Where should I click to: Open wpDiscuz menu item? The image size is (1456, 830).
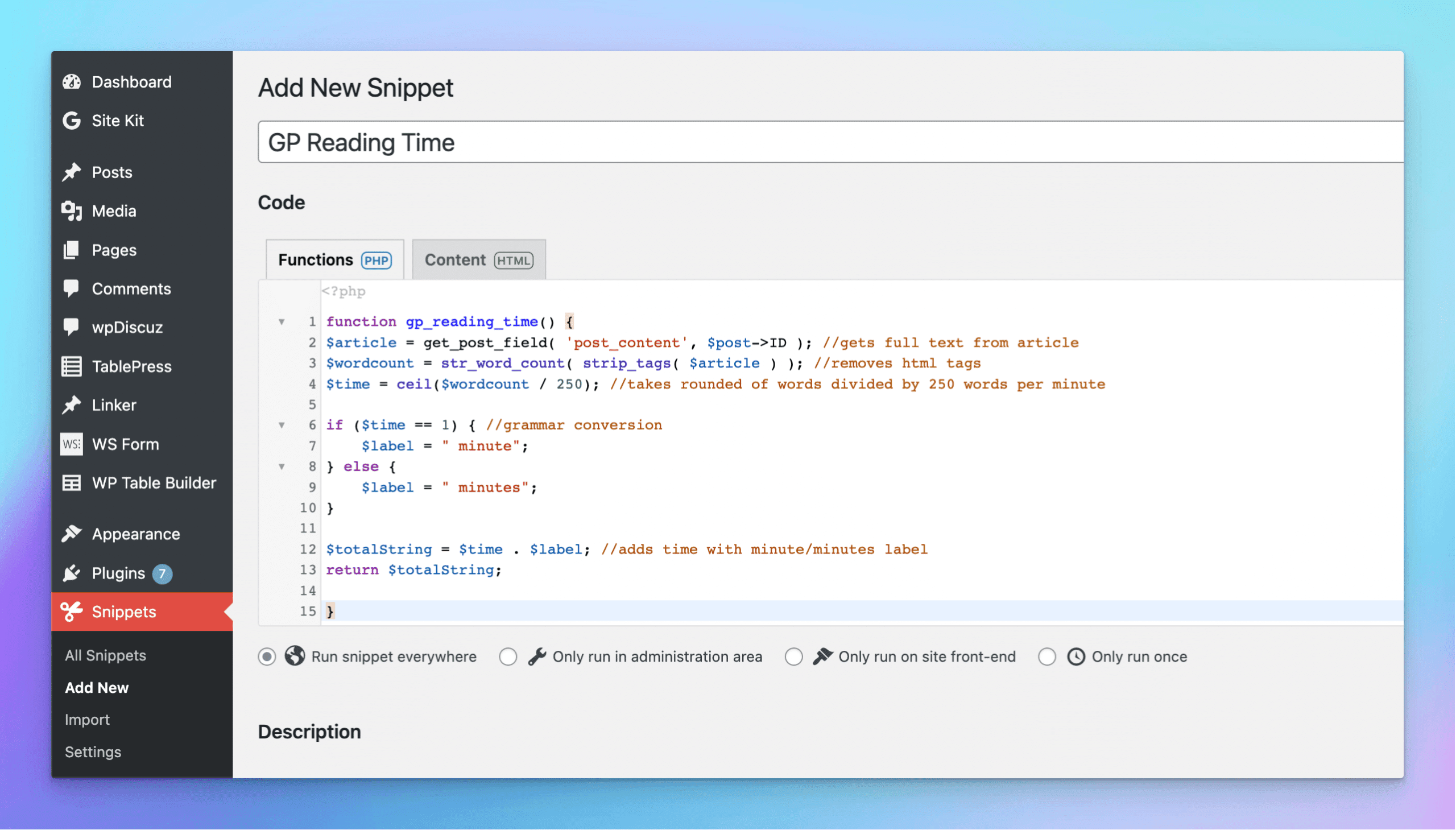tap(142, 328)
